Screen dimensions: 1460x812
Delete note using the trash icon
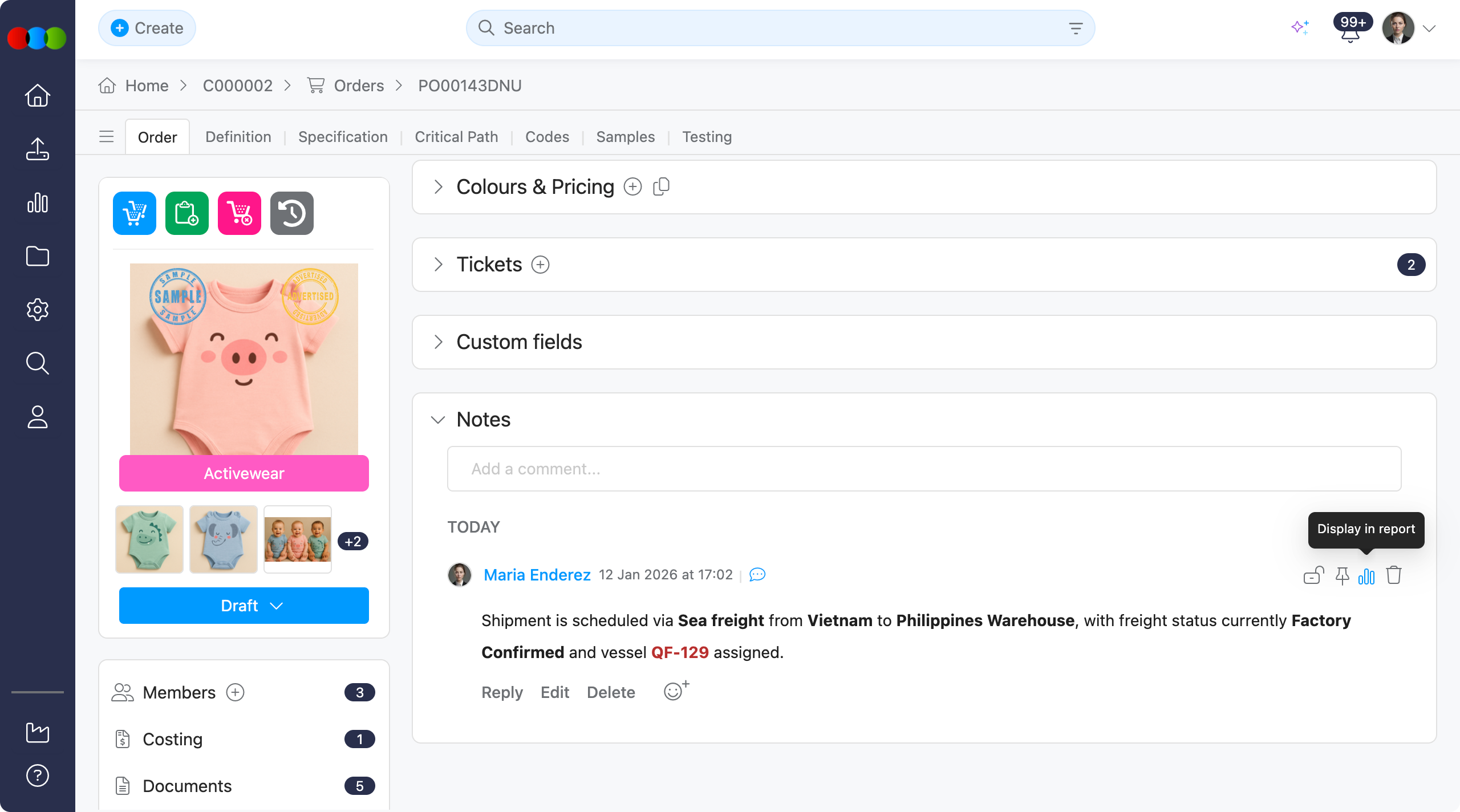coord(1394,575)
